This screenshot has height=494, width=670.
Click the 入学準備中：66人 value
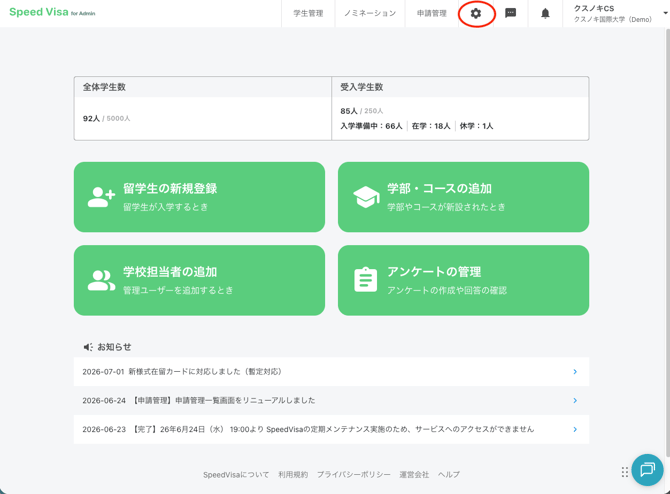tap(371, 126)
